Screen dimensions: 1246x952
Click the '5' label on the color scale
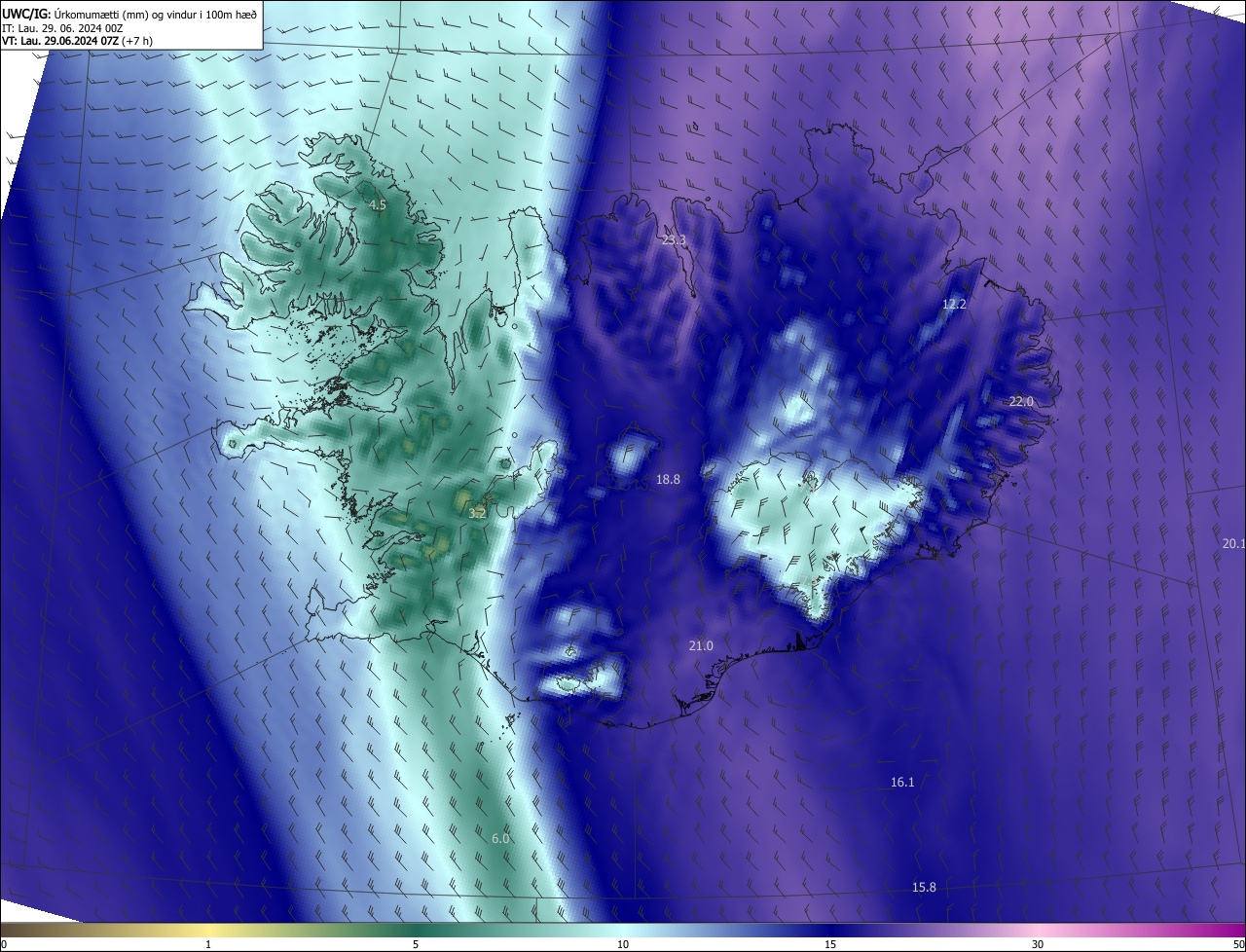pos(416,944)
